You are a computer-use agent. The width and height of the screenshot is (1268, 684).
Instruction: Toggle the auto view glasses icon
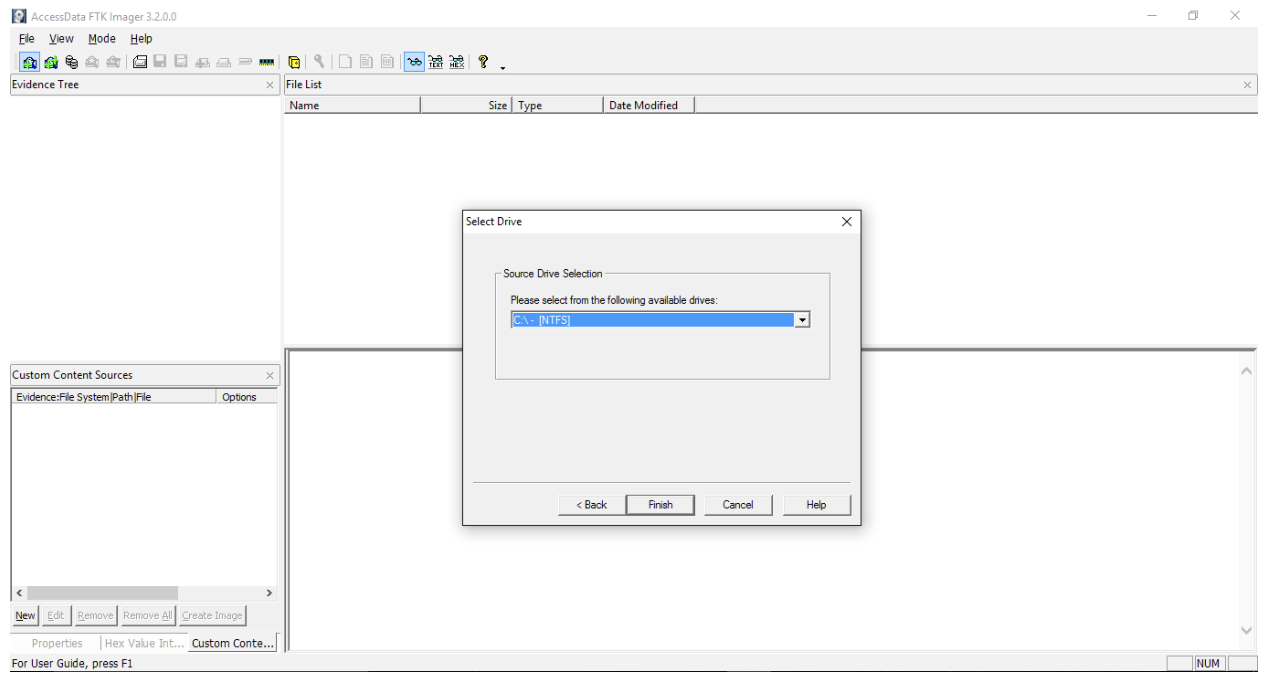(x=414, y=62)
